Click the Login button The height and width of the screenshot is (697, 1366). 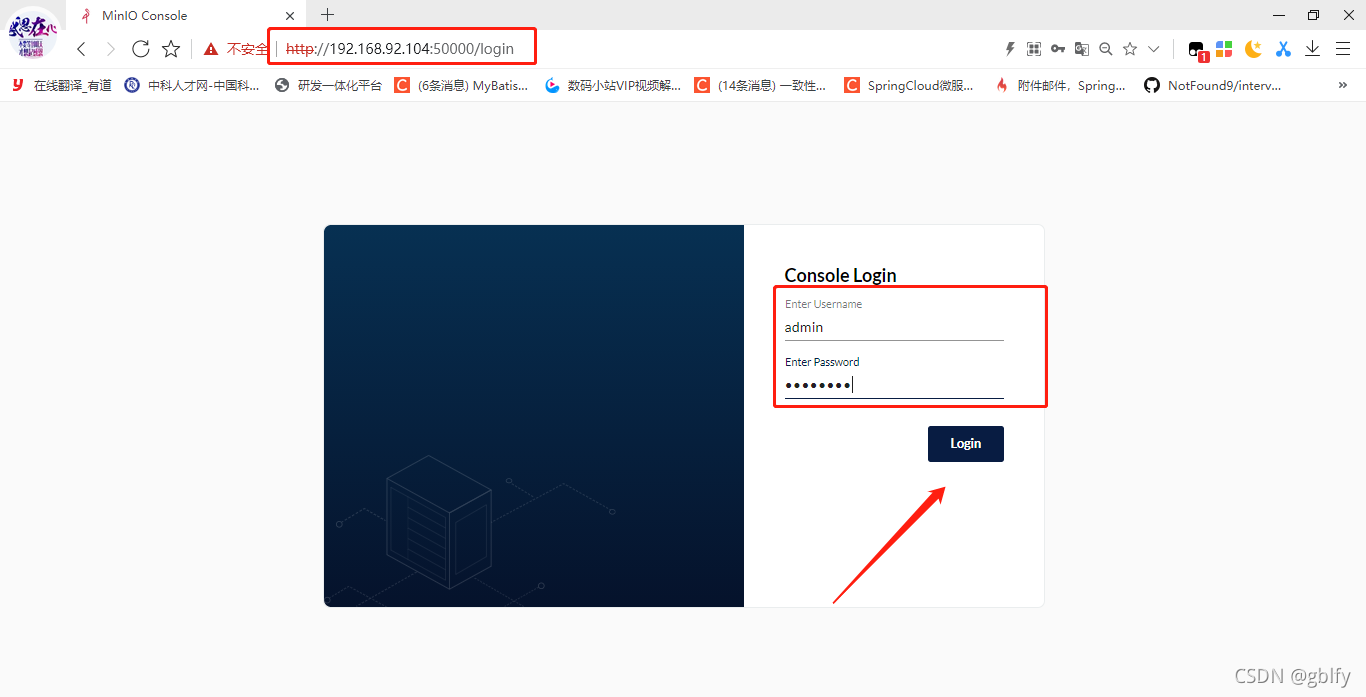click(965, 444)
